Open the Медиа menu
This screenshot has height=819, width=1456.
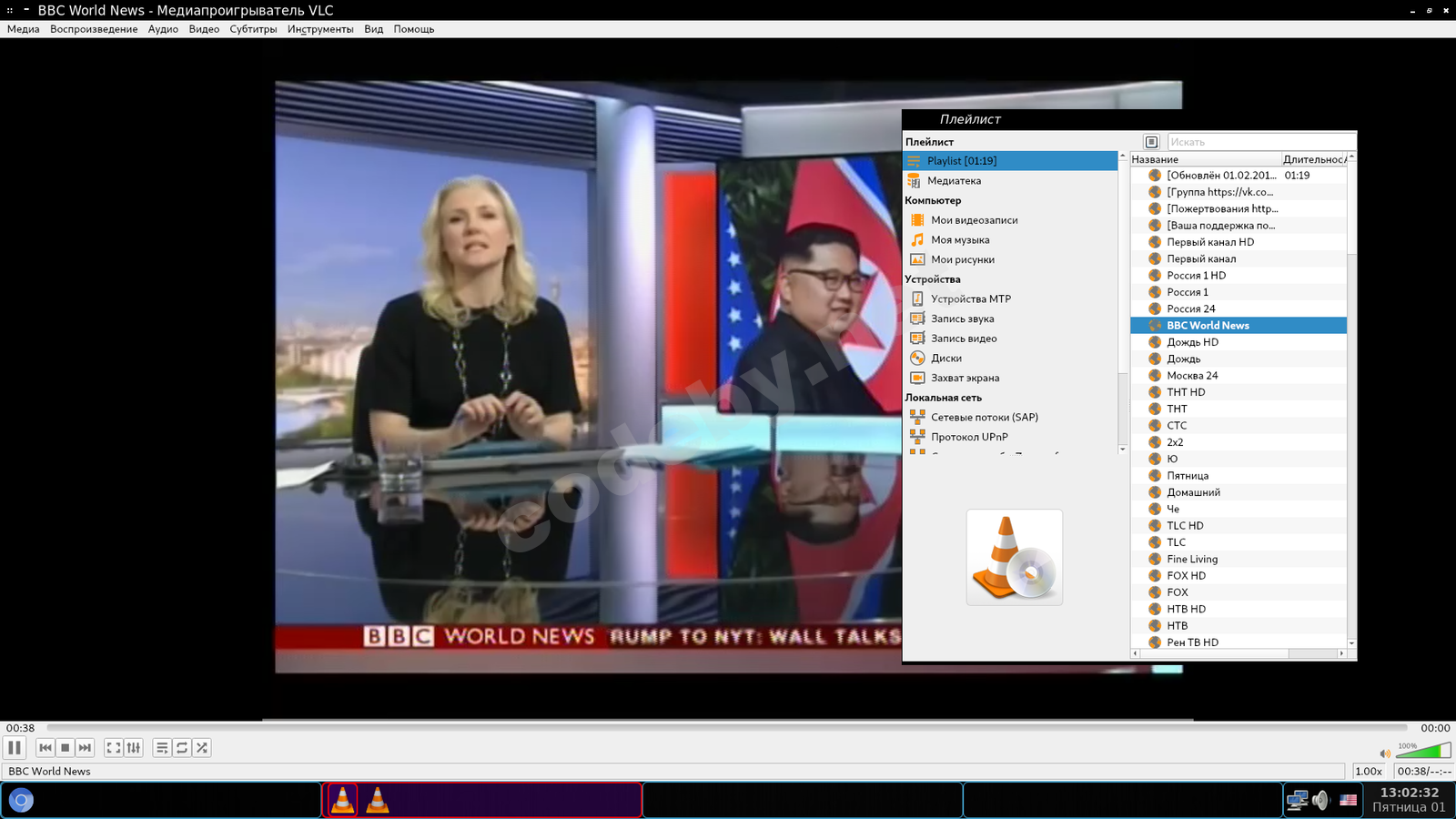coord(24,29)
